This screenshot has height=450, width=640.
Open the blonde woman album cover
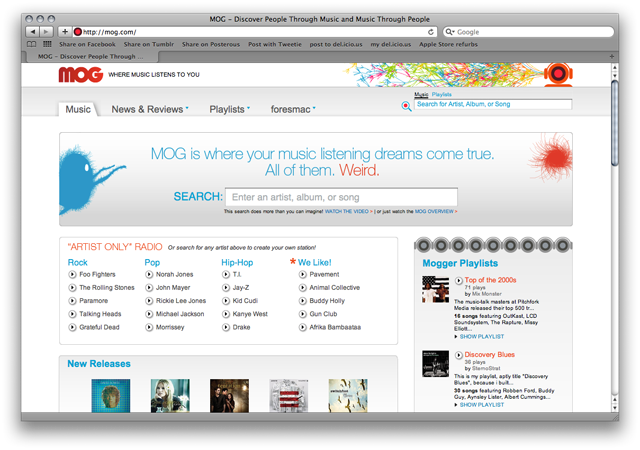coord(170,396)
